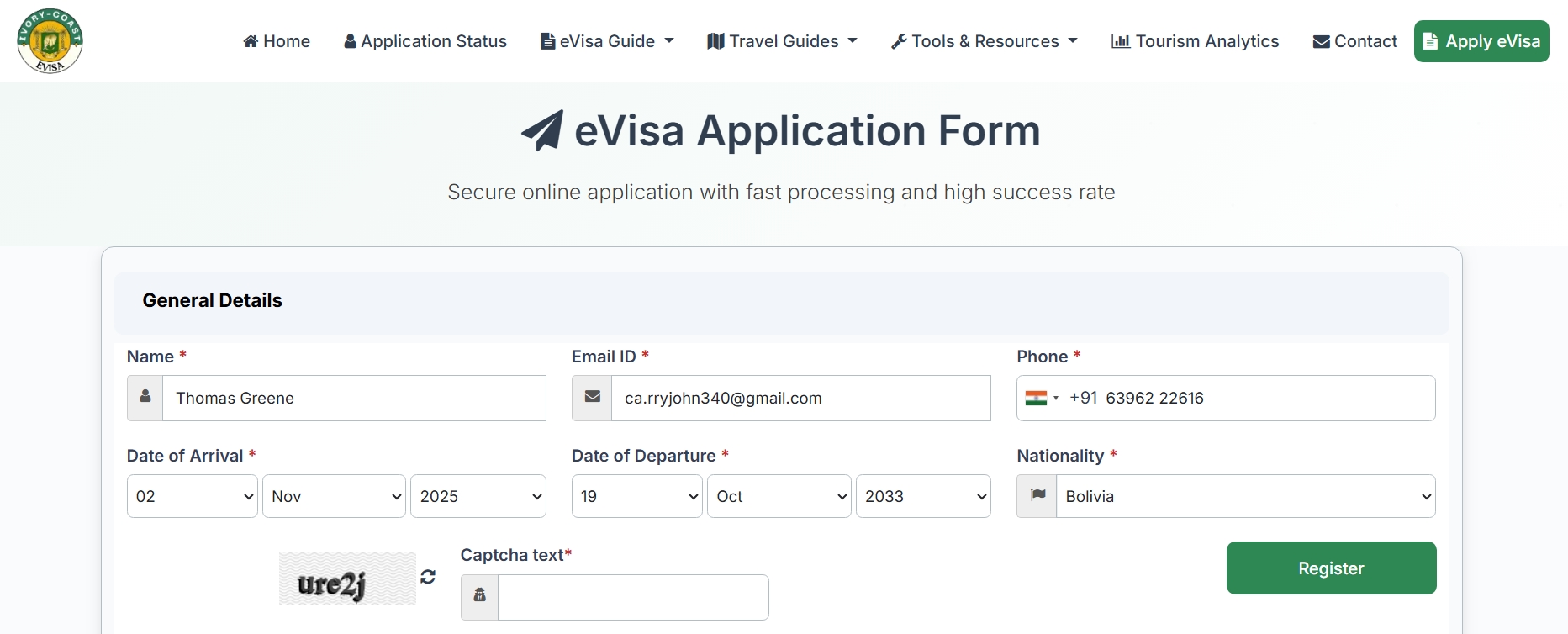
Task: Click the lock icon beside captcha field
Action: [479, 596]
